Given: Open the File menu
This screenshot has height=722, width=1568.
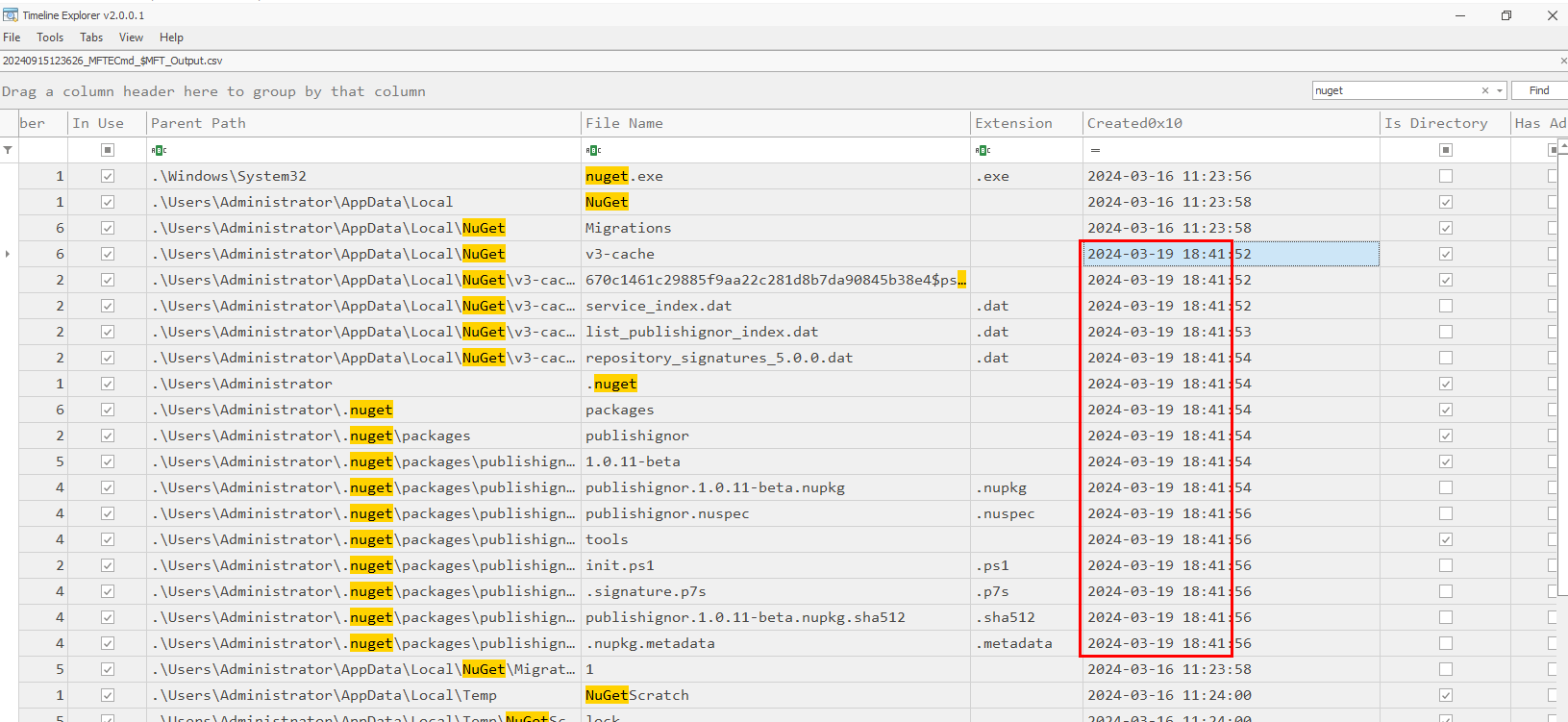Looking at the screenshot, I should [12, 37].
